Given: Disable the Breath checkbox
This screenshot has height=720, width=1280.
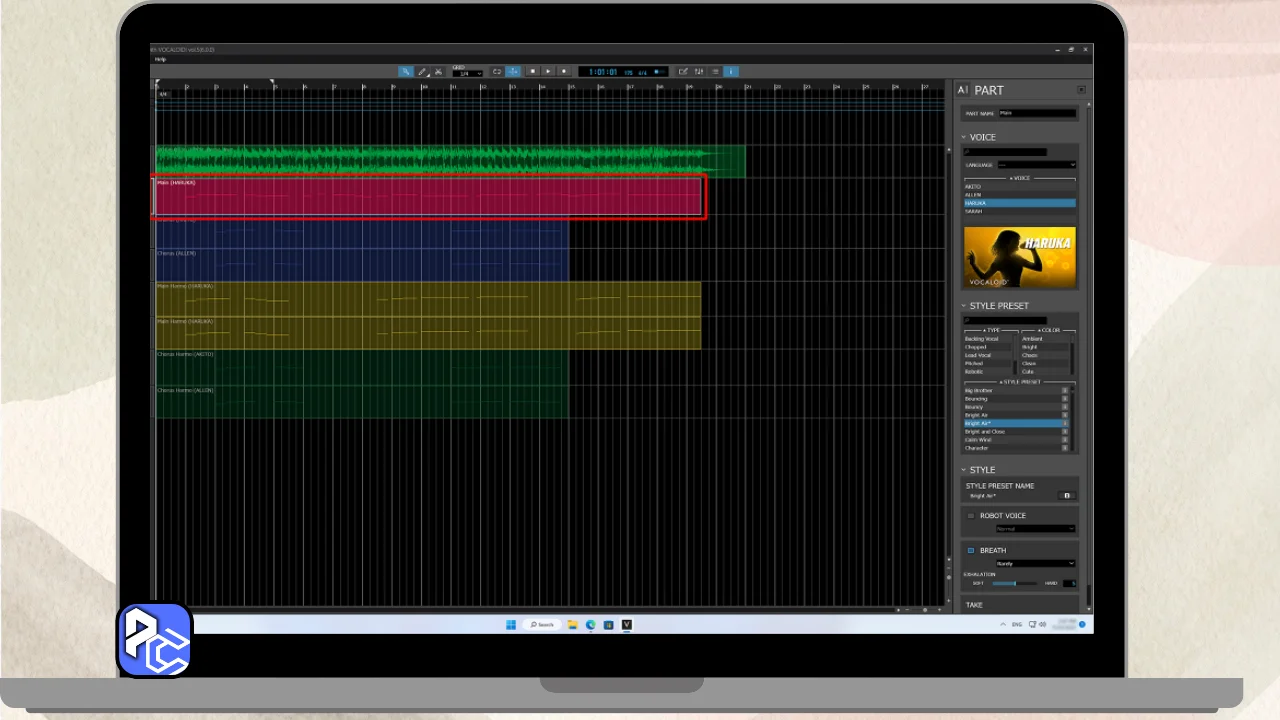Looking at the screenshot, I should coord(970,550).
